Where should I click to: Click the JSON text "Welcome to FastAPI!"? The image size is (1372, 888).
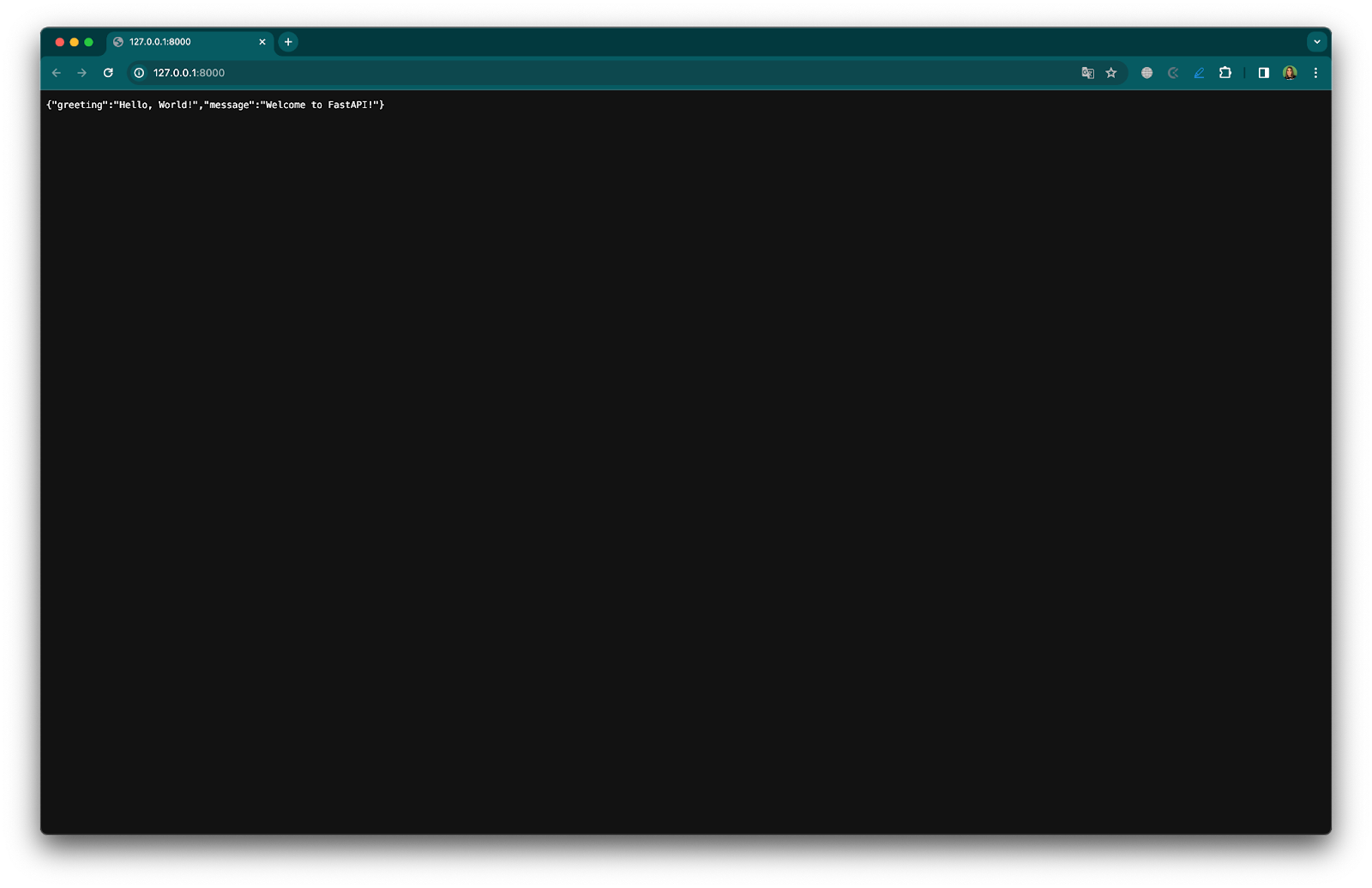point(319,105)
